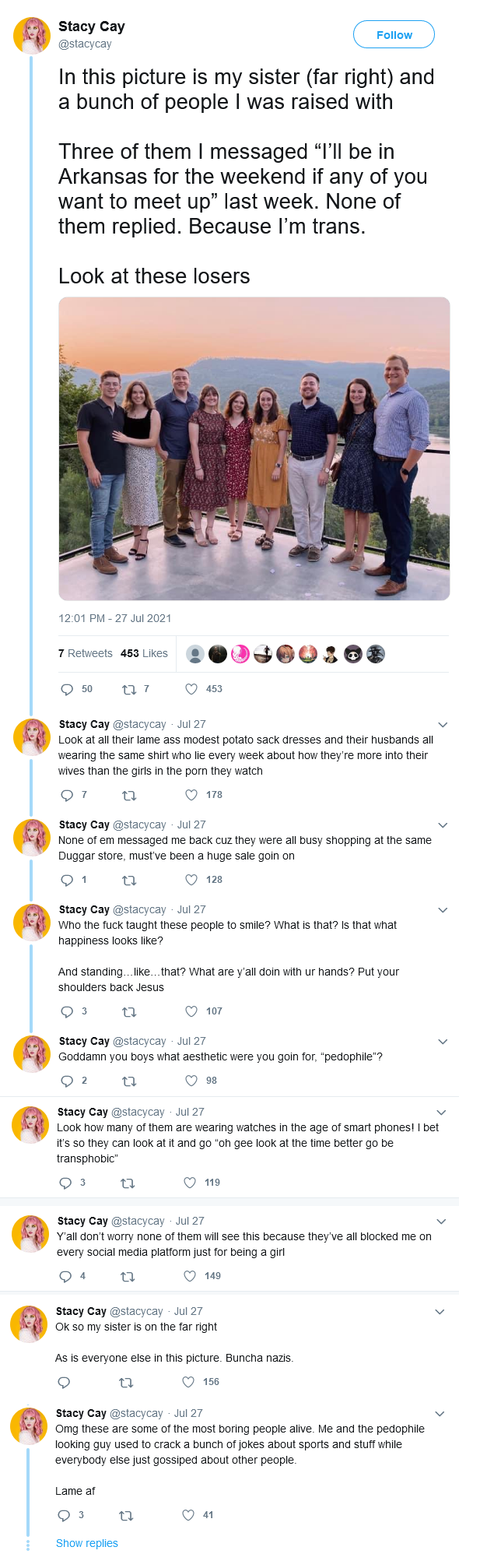Open the chevron menu on the 'potato sack' tweet
Screen dimensions: 480x1568
coord(443,725)
